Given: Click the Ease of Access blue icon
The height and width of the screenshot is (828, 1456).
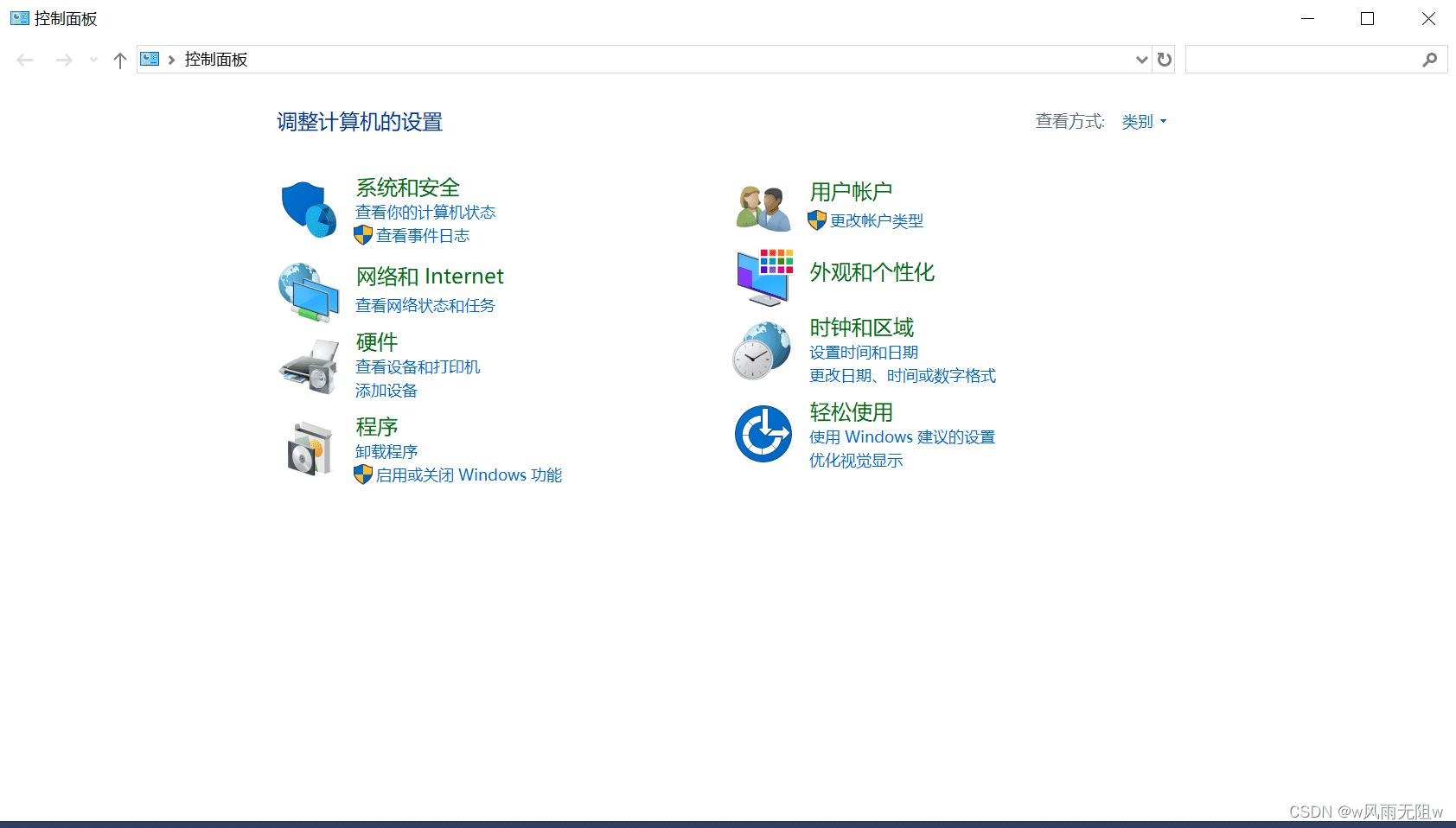Looking at the screenshot, I should coord(763,434).
